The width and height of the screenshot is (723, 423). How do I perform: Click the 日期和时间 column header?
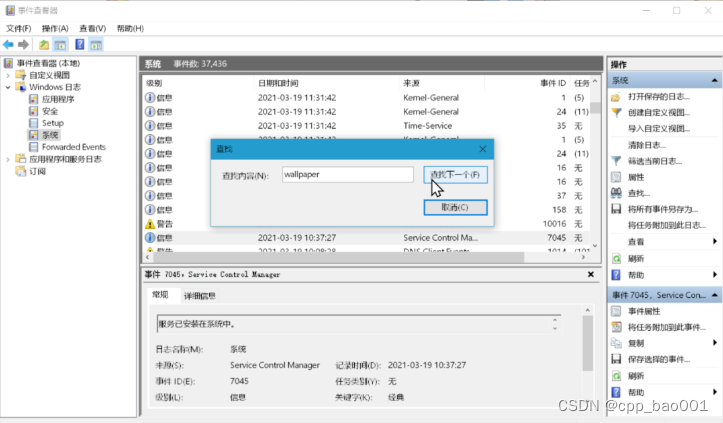[x=326, y=83]
